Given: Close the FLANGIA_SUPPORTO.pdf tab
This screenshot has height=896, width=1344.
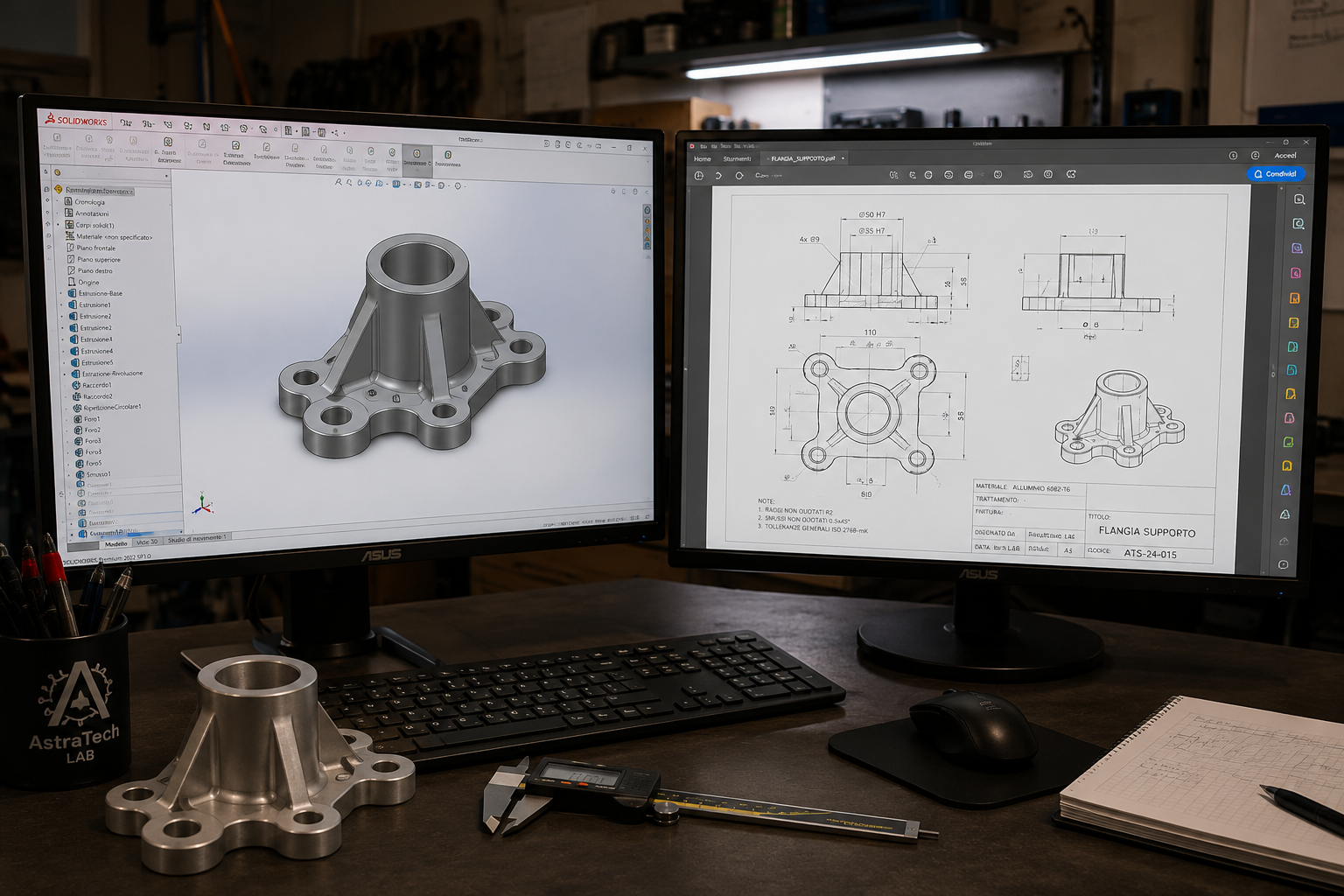Looking at the screenshot, I should (x=843, y=159).
